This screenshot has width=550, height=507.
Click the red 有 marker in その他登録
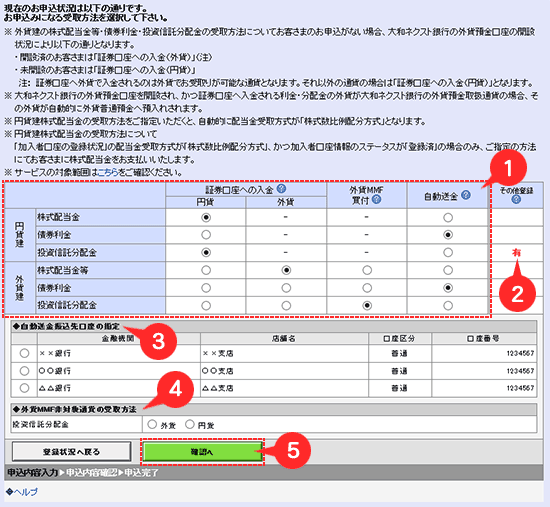point(516,252)
